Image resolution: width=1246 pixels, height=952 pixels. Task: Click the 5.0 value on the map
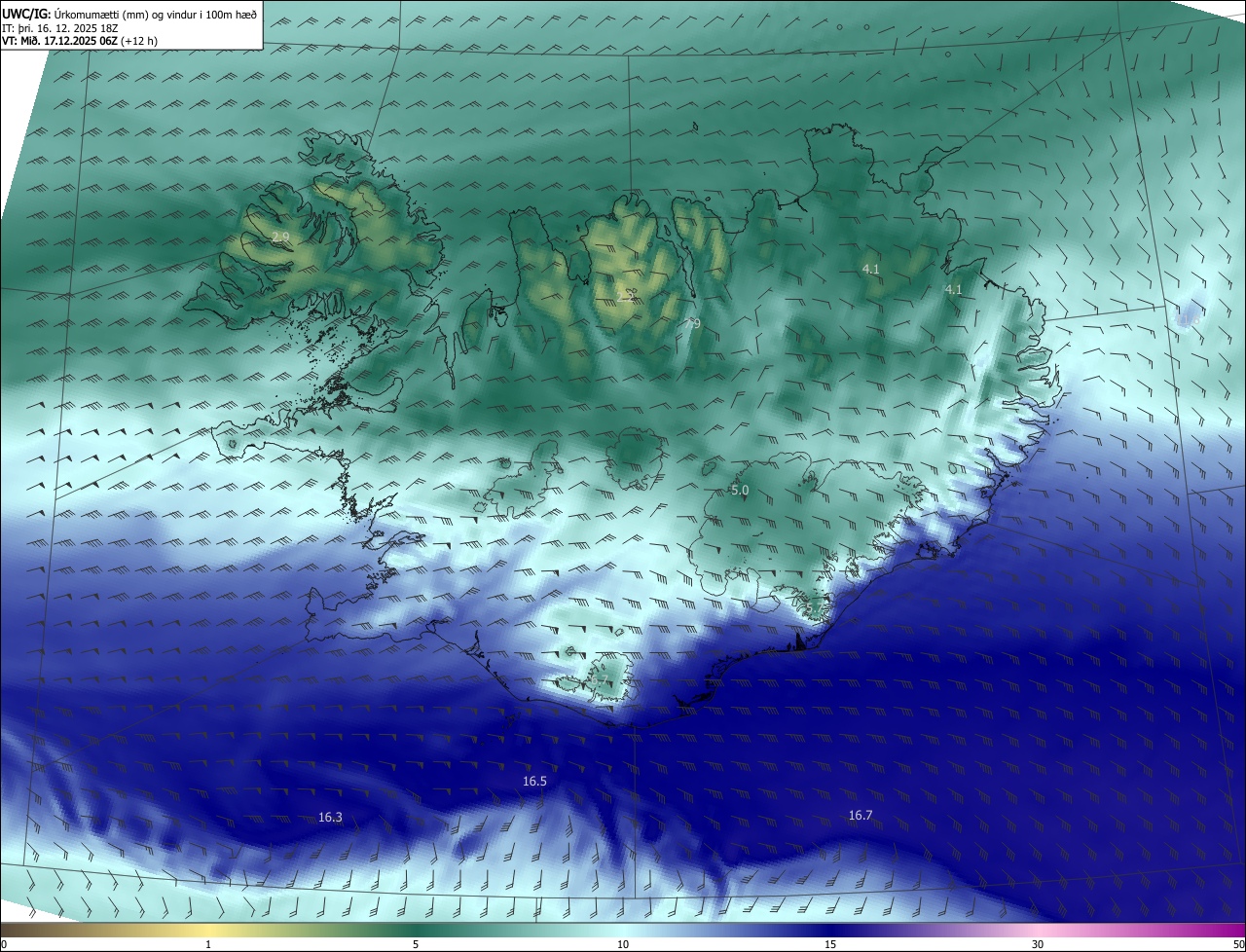click(739, 491)
